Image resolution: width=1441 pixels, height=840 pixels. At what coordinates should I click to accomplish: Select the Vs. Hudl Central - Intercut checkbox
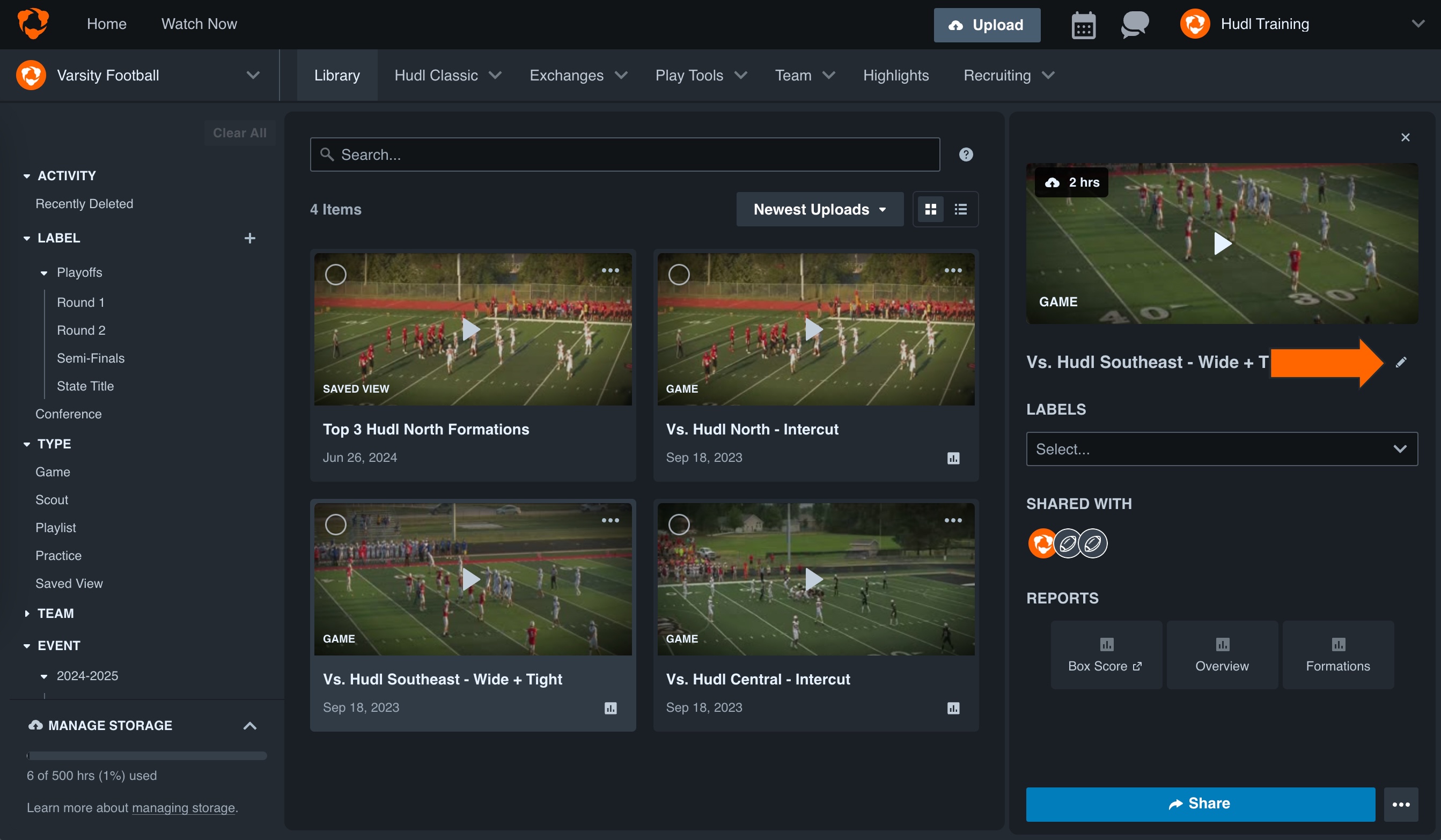point(679,524)
